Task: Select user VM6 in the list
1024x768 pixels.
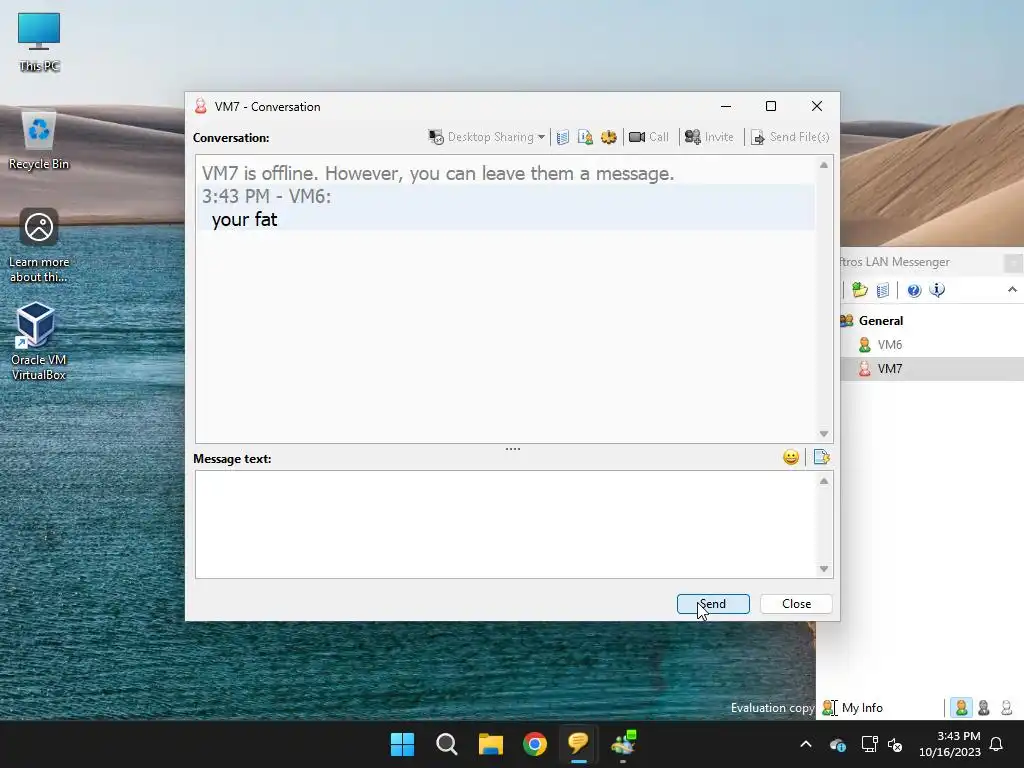Action: [x=889, y=345]
